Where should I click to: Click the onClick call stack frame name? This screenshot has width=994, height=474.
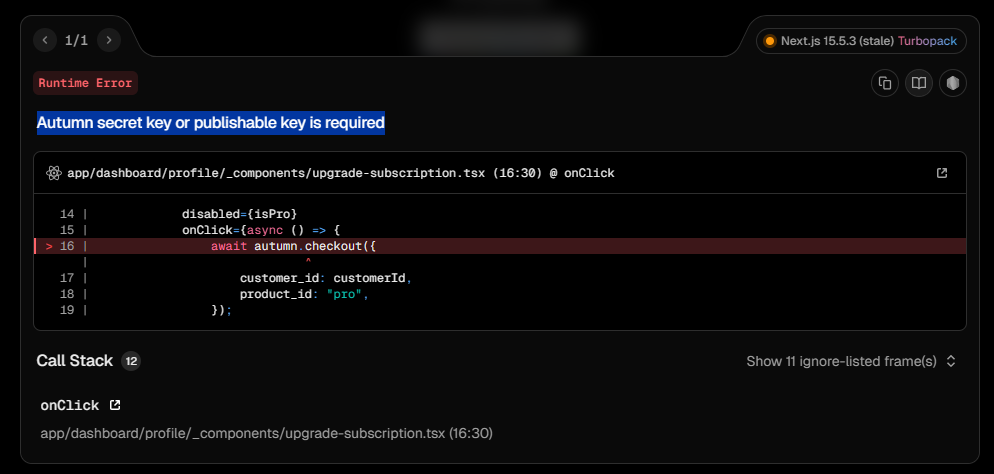pos(69,405)
